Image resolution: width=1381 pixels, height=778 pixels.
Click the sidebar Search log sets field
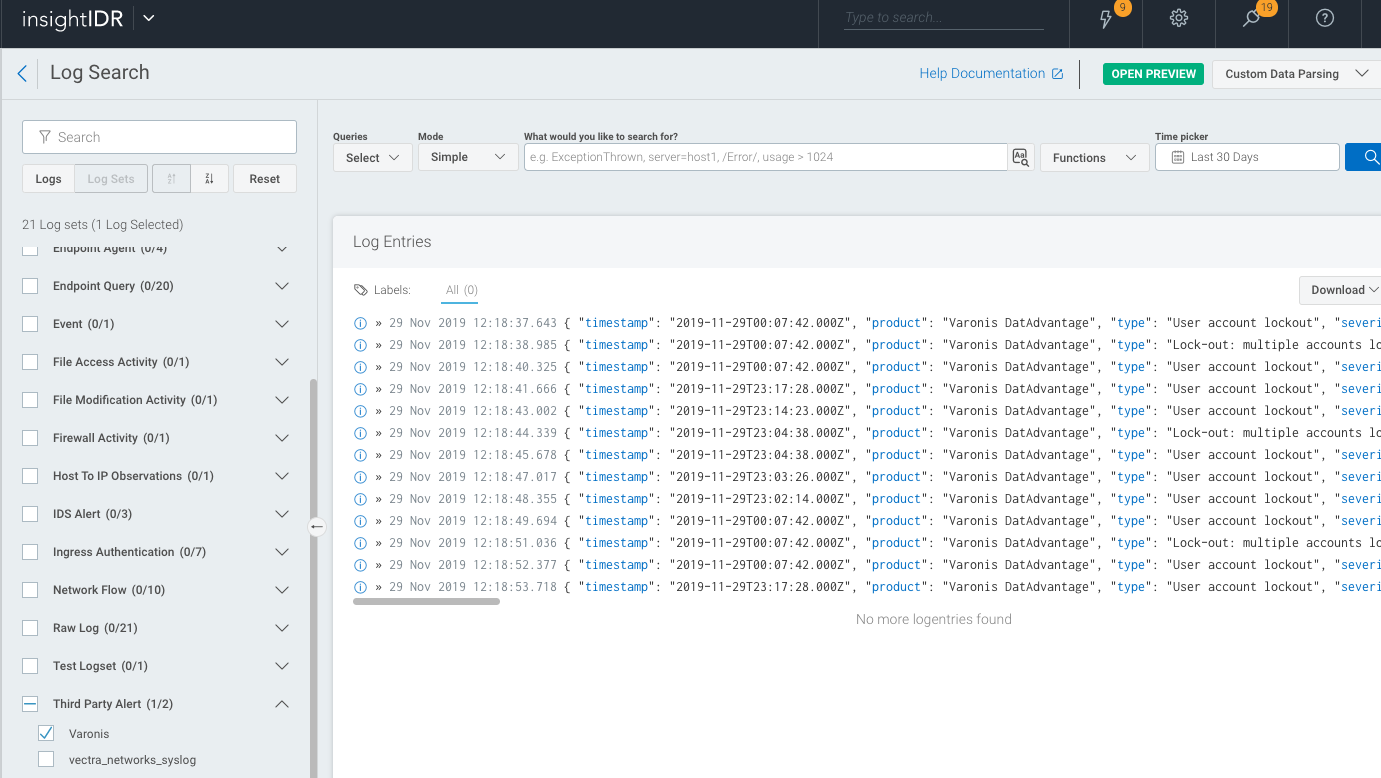(159, 137)
